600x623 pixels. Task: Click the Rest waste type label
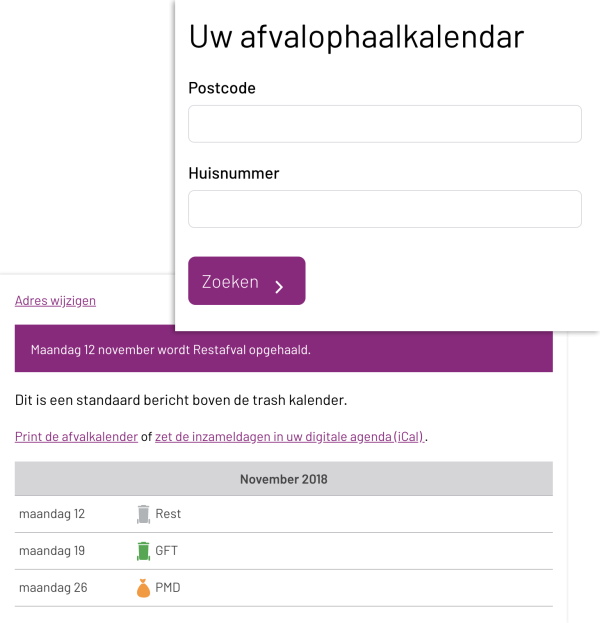(168, 514)
